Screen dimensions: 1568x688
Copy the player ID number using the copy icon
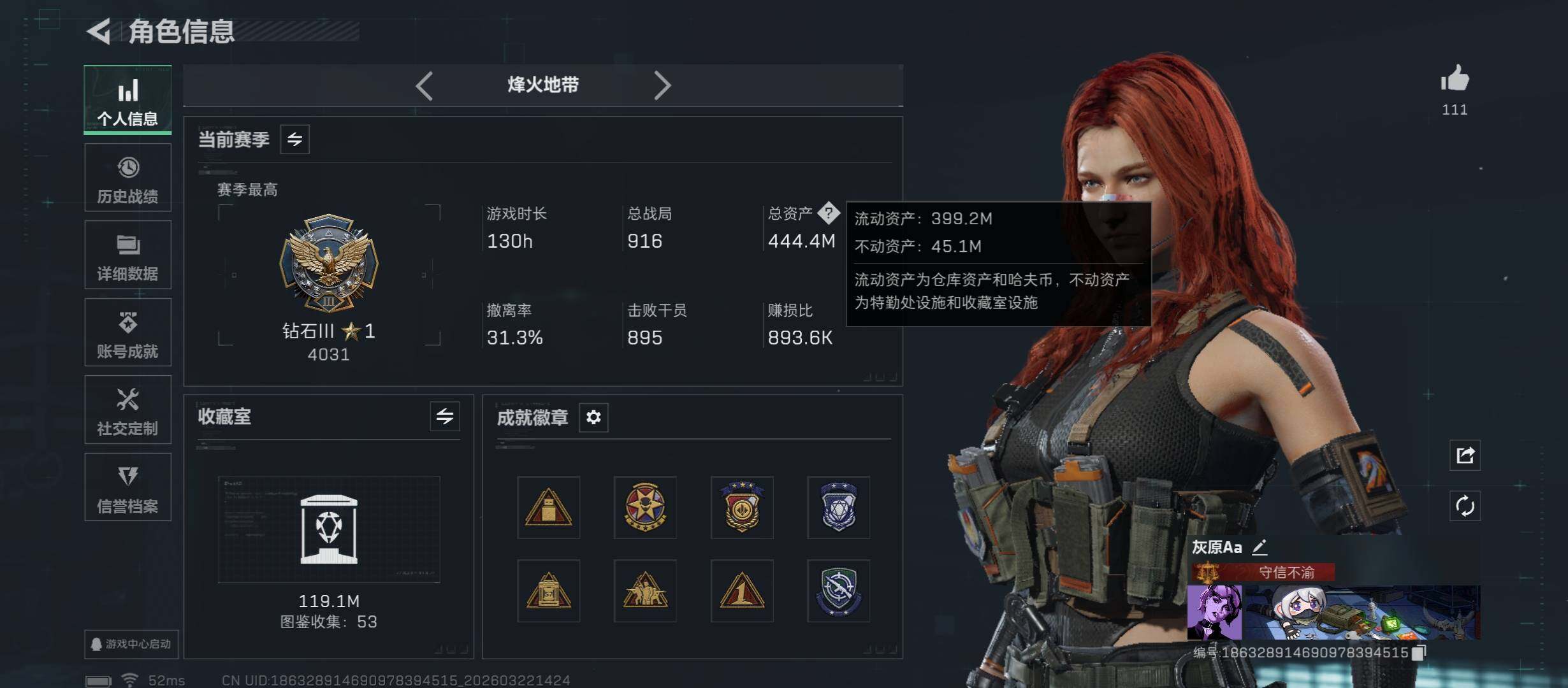click(1419, 652)
